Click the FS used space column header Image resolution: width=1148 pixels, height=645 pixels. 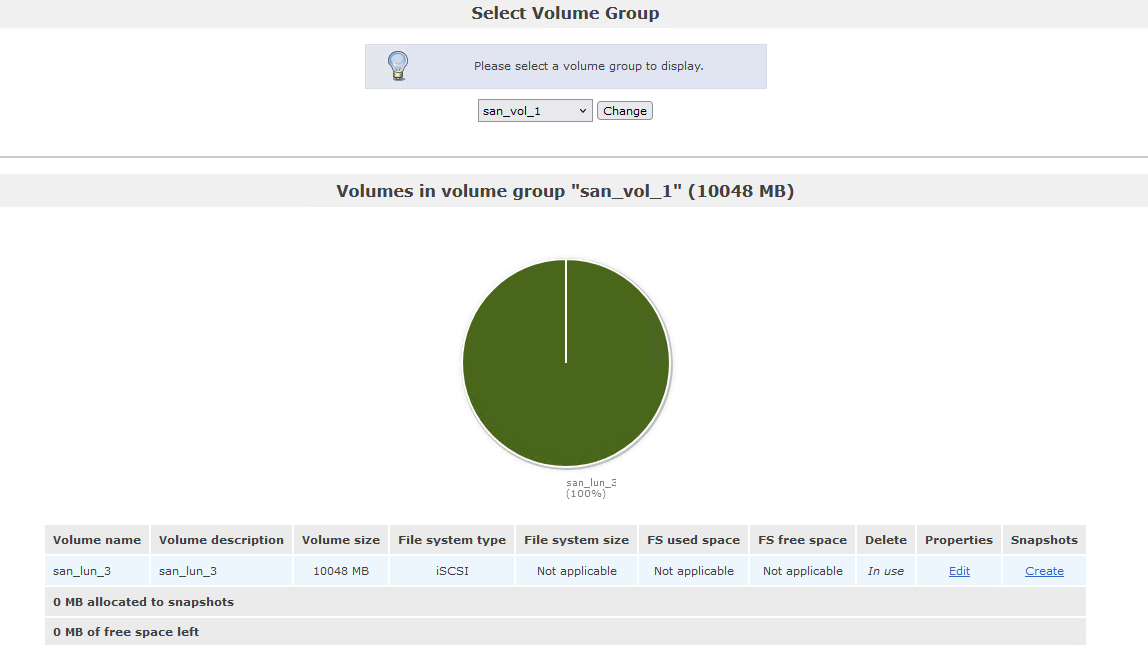point(693,540)
